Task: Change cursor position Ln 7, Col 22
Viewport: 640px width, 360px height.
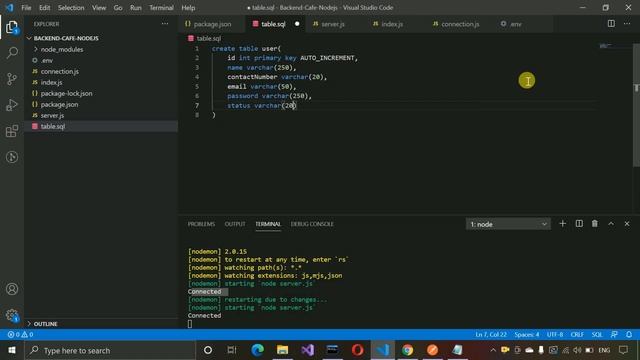Action: (491, 335)
